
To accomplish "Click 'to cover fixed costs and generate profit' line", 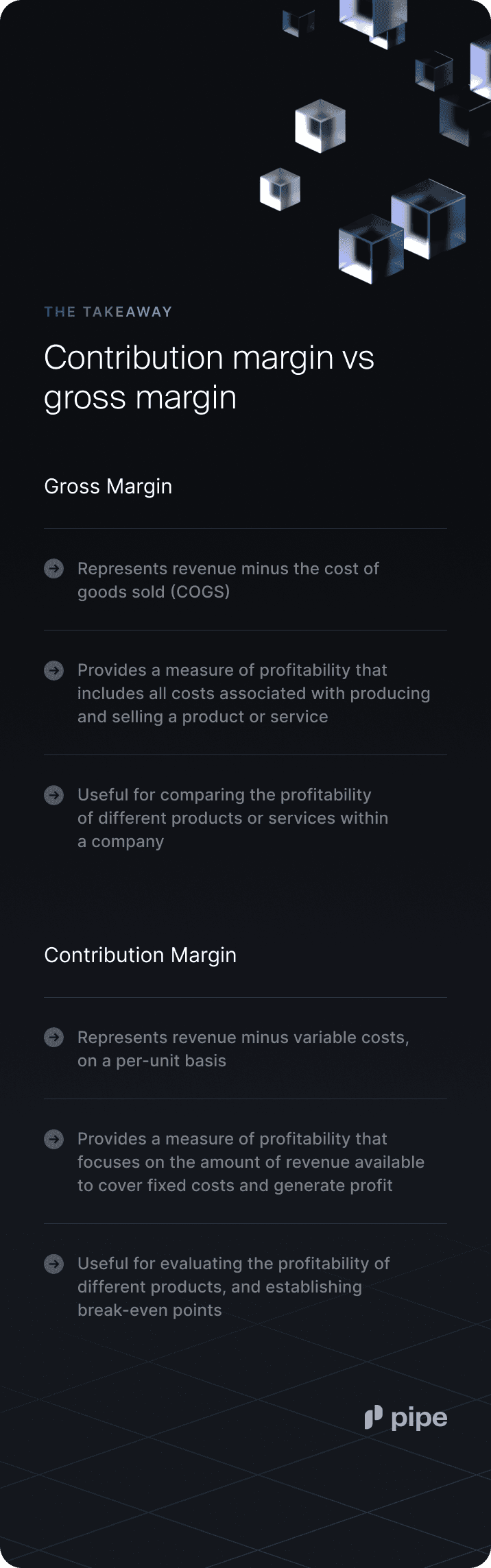I will pos(235,1186).
